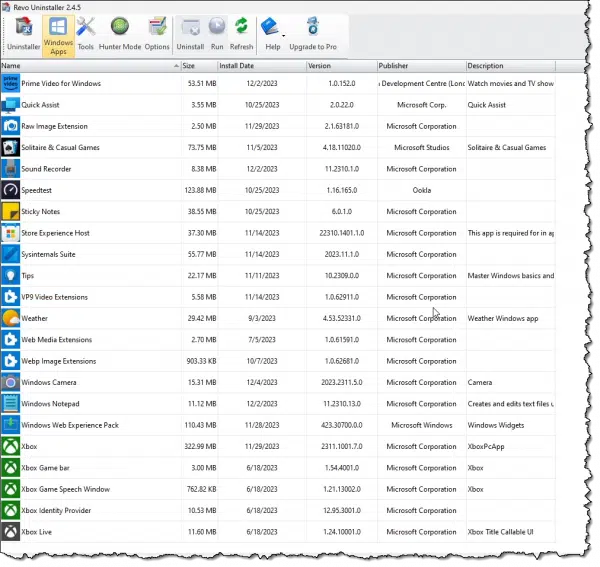The image size is (600, 567).
Task: Select the Prime Video for Windows icon
Action: (x=10, y=83)
